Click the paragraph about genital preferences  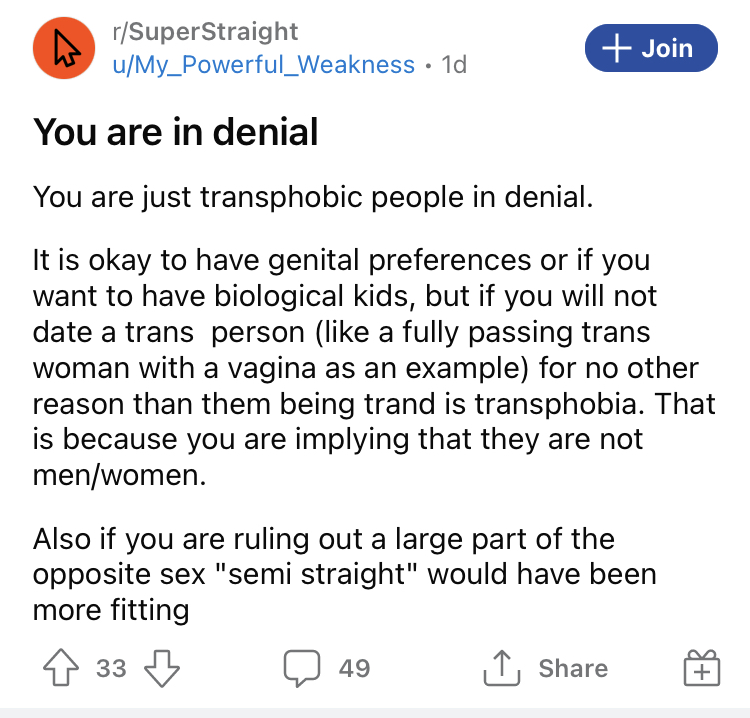point(374,367)
